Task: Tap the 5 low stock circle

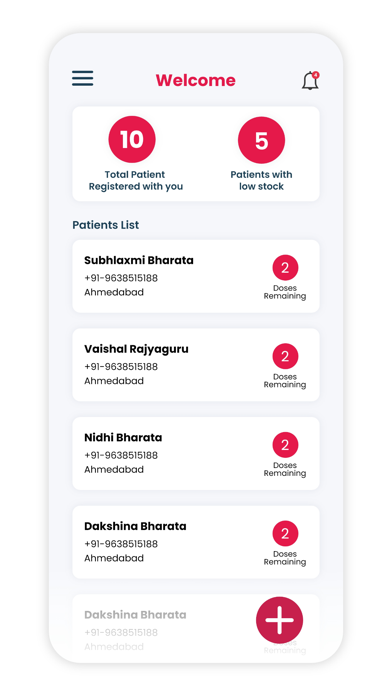Action: click(261, 140)
